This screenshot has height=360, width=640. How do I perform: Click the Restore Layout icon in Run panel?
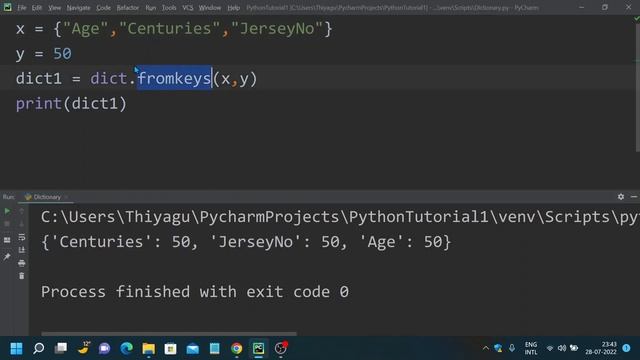click(x=7, y=240)
